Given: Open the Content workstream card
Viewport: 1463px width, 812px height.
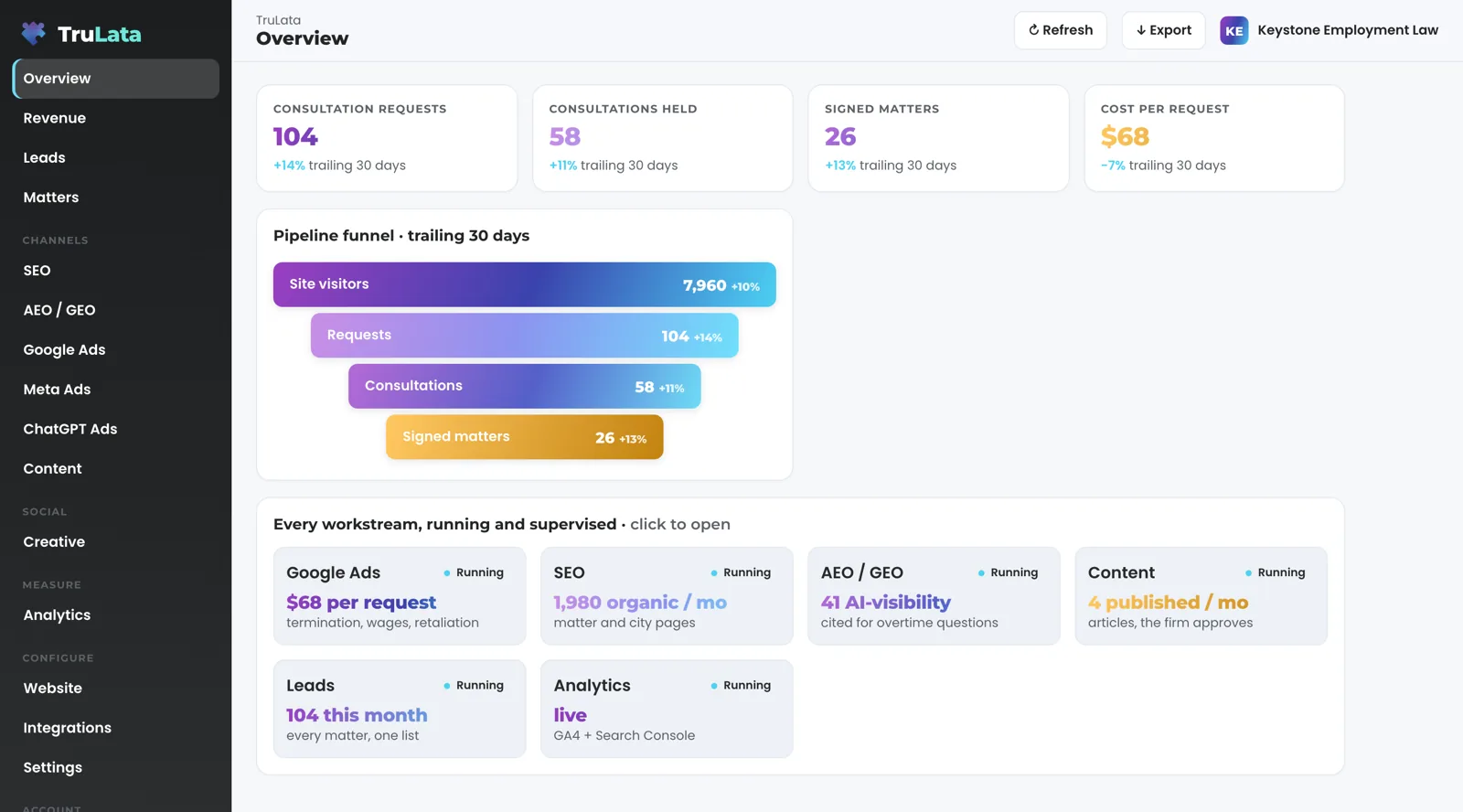Looking at the screenshot, I should (1201, 596).
